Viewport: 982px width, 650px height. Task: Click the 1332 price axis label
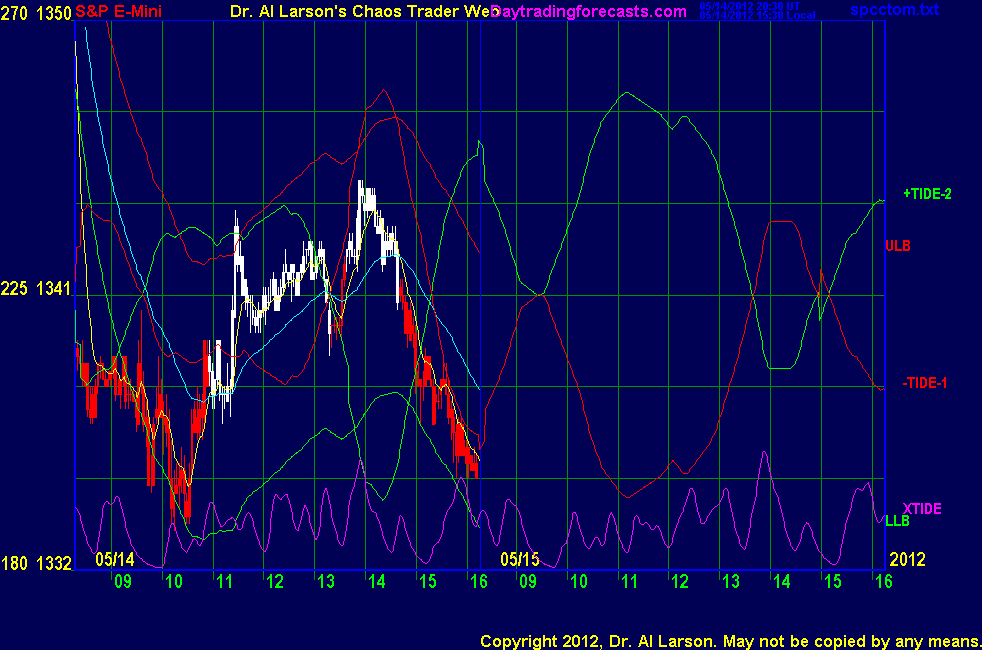click(x=54, y=564)
